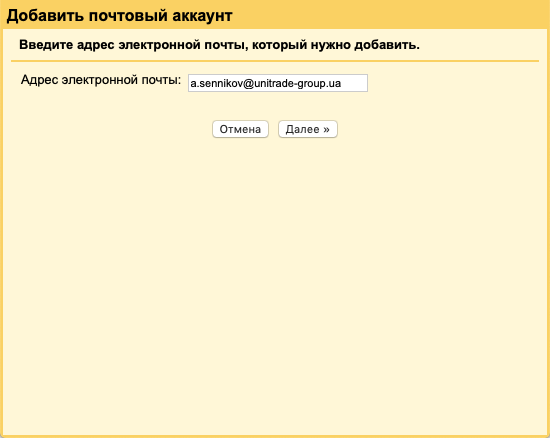550x438 pixels.
Task: Click the » arrow on Далее button
Action: click(x=326, y=130)
